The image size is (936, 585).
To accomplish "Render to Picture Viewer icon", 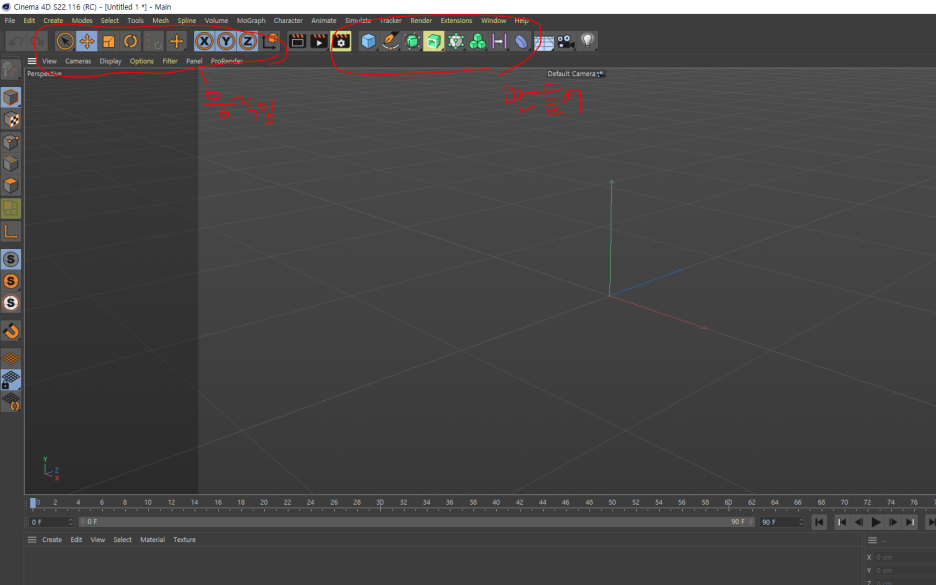I will click(319, 41).
